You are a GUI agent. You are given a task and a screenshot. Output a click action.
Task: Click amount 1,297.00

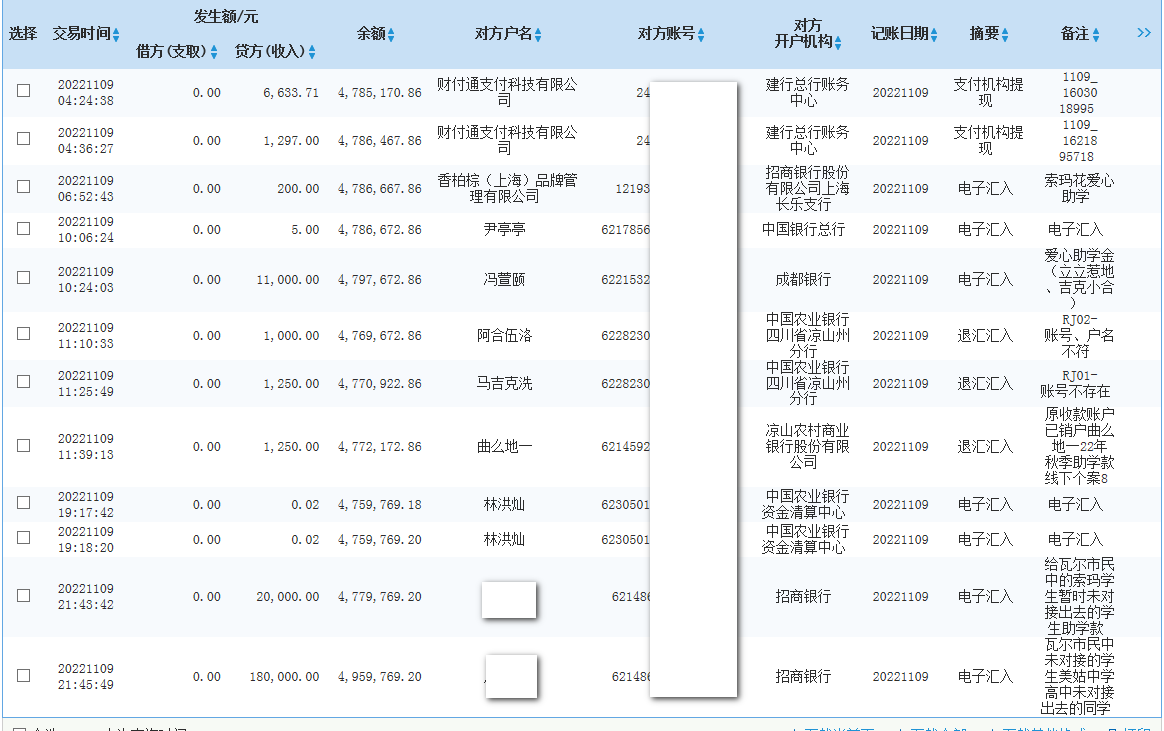[x=291, y=141]
